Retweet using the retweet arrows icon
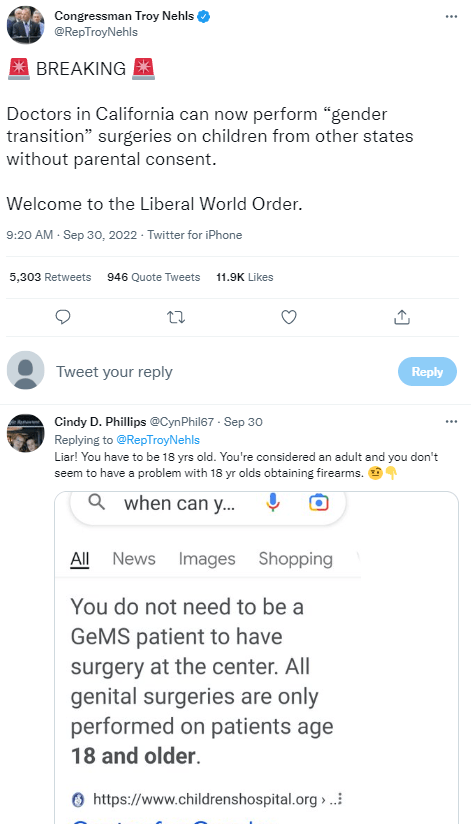 point(176,317)
